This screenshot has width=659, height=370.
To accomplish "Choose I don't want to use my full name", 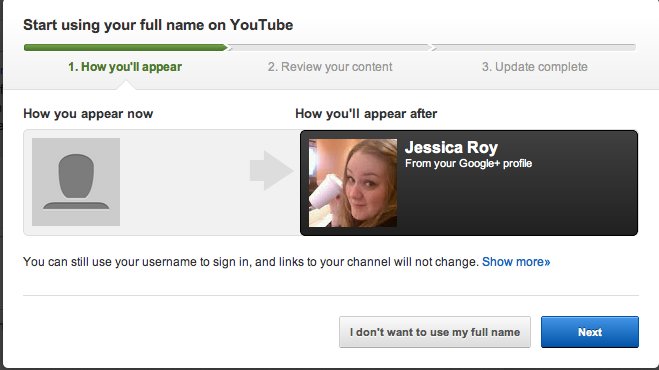I will pos(435,332).
